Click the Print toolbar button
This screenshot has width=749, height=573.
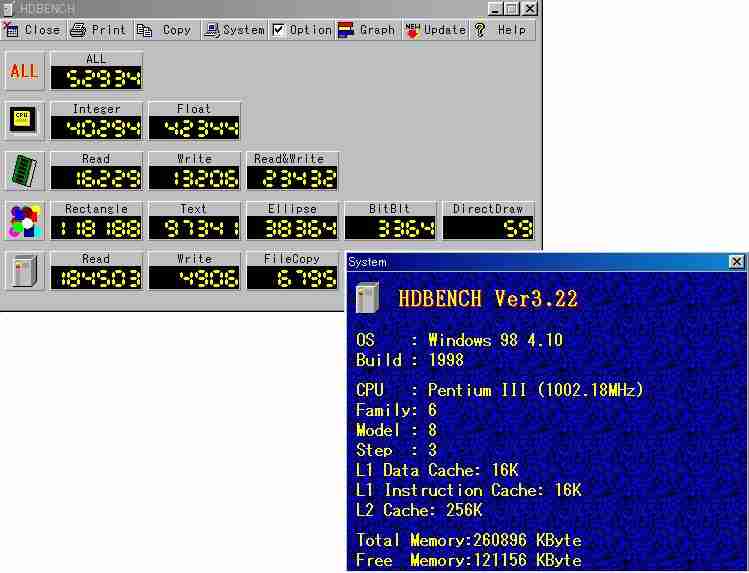tap(99, 30)
